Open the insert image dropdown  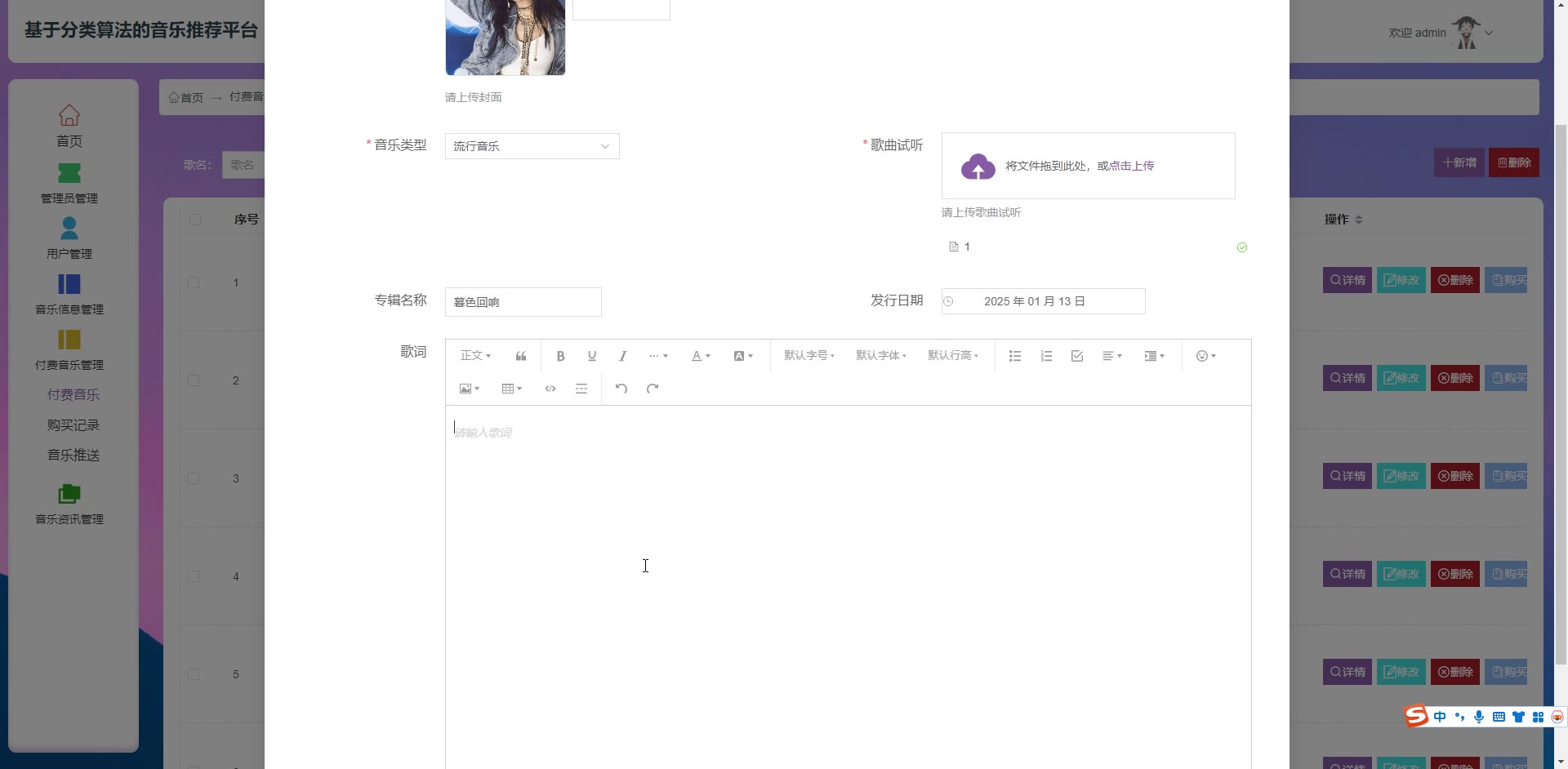(470, 389)
